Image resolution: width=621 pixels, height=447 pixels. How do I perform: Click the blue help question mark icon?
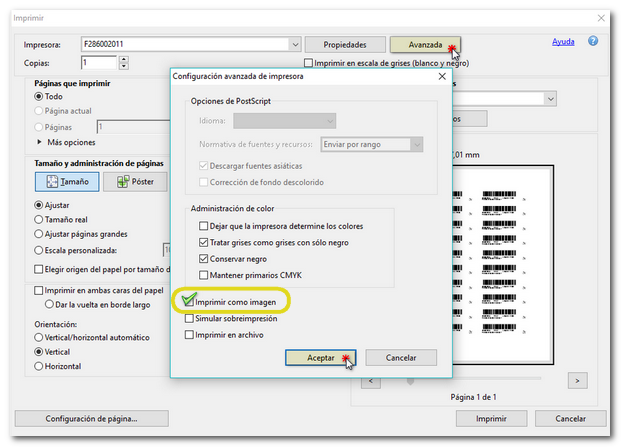[x=593, y=42]
